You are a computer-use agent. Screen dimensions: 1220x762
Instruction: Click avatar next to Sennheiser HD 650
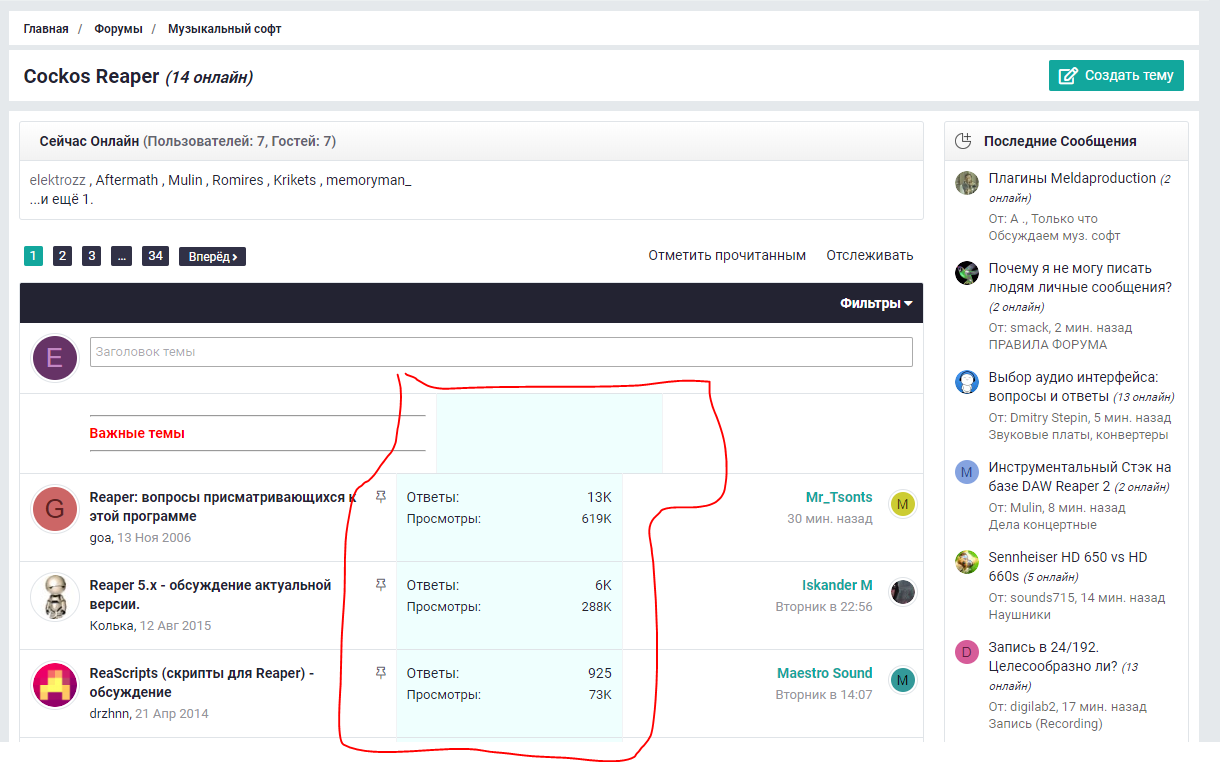(967, 561)
